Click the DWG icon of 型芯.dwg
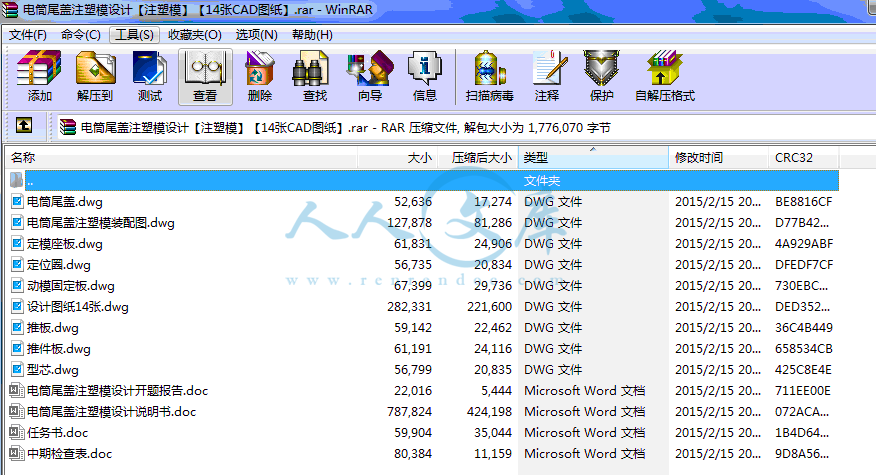Viewport: 876px width, 475px height. 17,369
